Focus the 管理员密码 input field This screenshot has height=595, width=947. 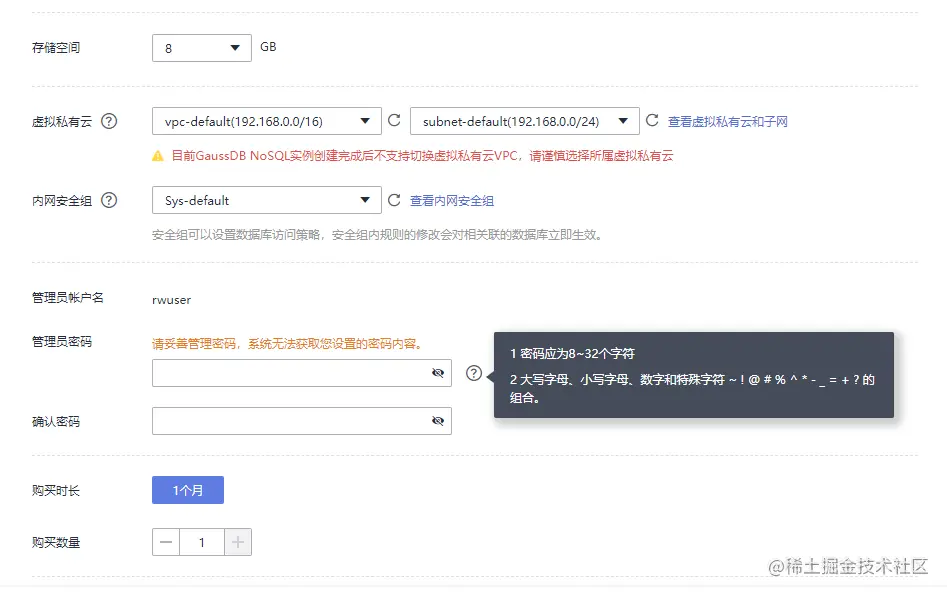[301, 373]
